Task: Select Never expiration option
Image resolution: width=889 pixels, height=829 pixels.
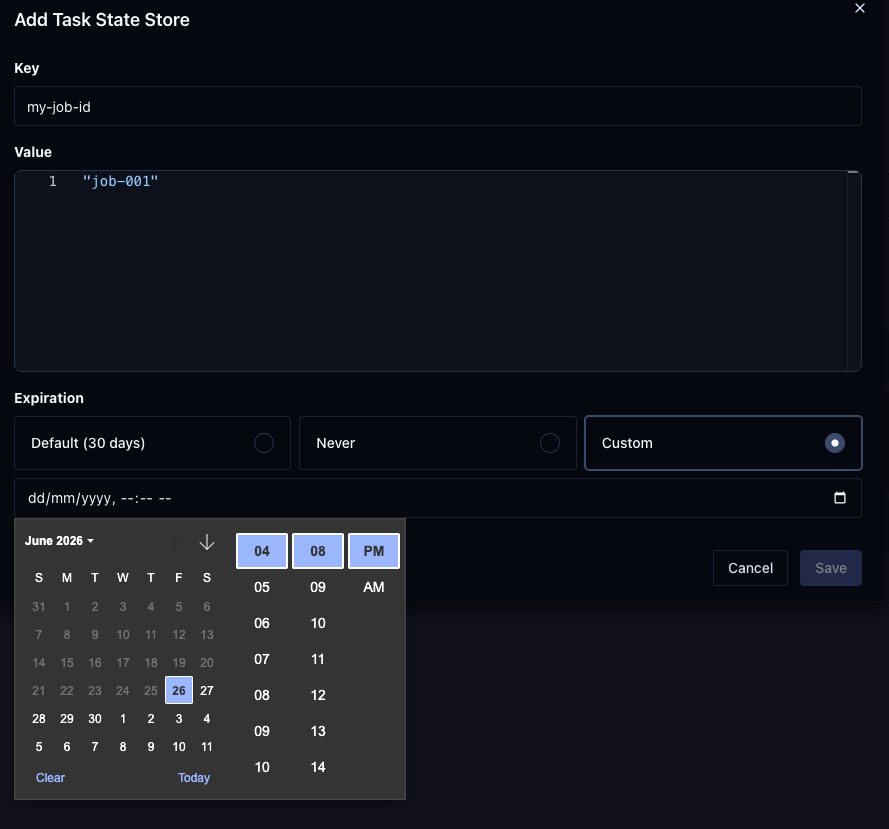Action: click(438, 443)
